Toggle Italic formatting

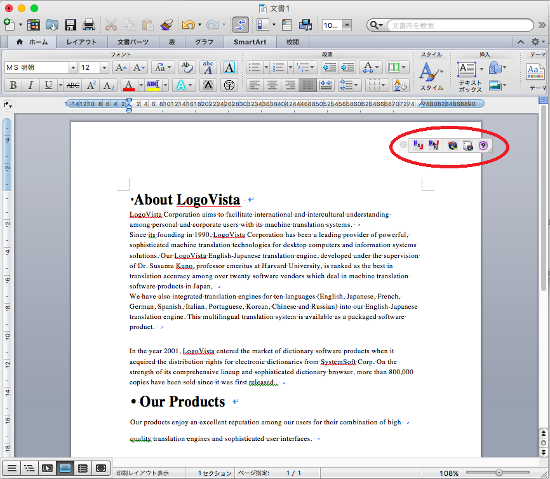(31, 85)
